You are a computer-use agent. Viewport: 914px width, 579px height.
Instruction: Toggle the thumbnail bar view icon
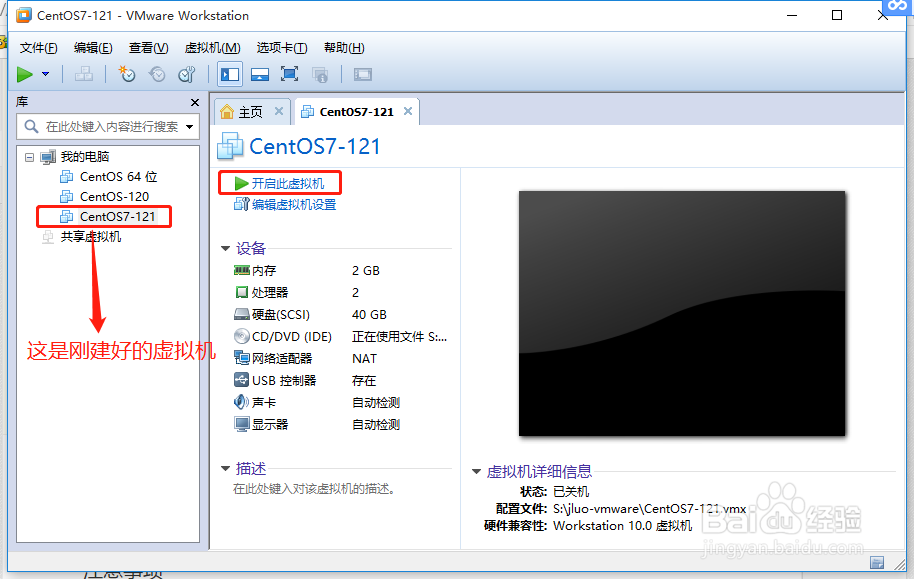click(259, 74)
